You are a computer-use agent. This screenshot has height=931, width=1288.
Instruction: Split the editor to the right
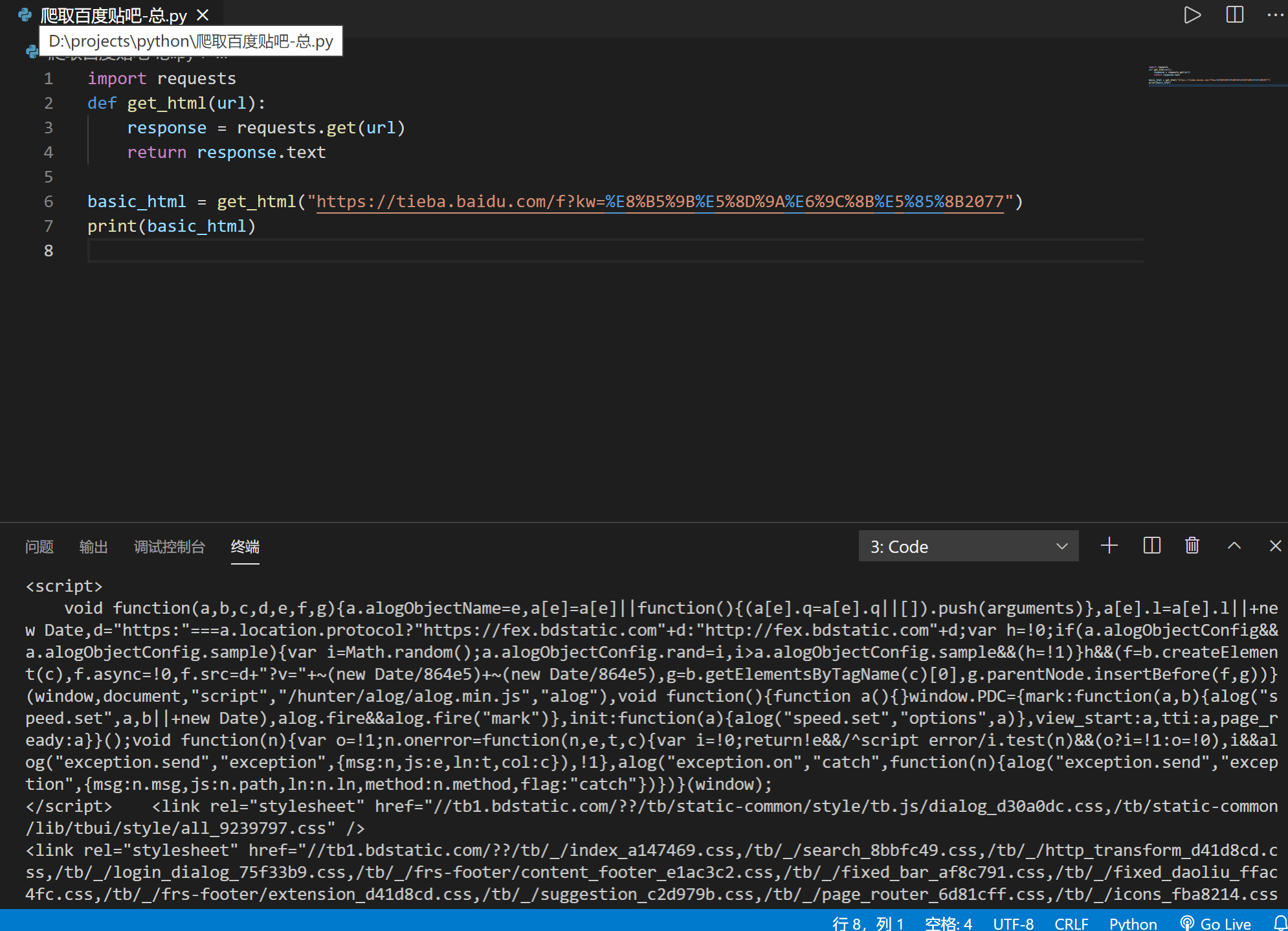(1234, 15)
